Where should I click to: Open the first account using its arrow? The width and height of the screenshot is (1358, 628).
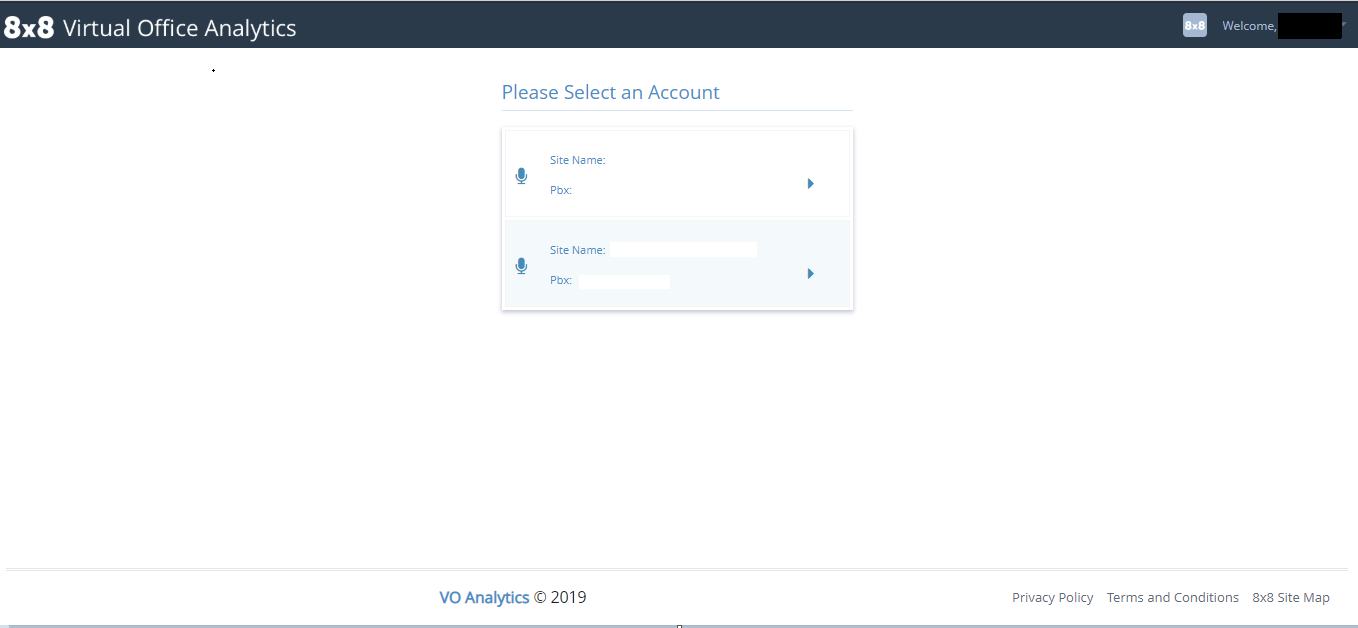click(x=810, y=184)
